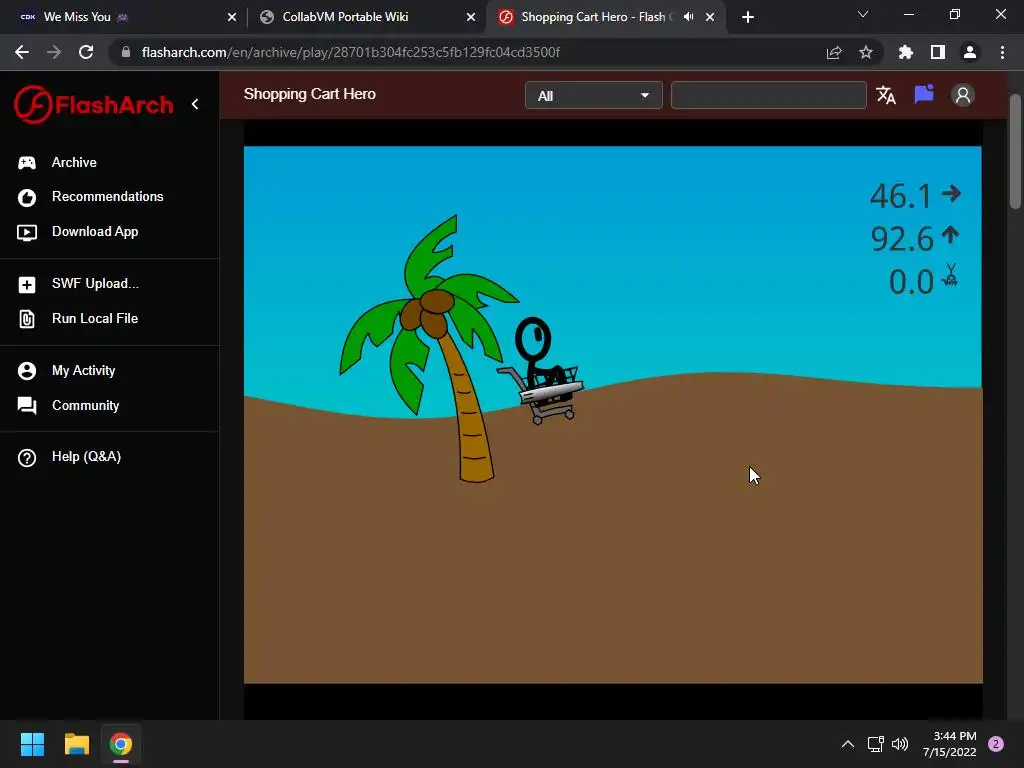Open File Explorer from the taskbar
The image size is (1024, 768).
click(76, 744)
